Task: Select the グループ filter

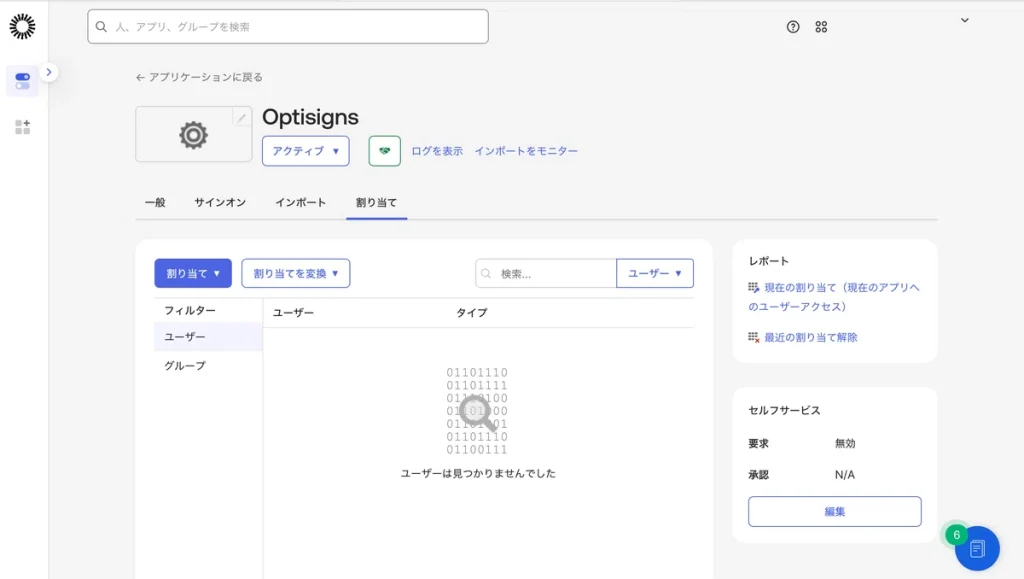Action: 185,366
